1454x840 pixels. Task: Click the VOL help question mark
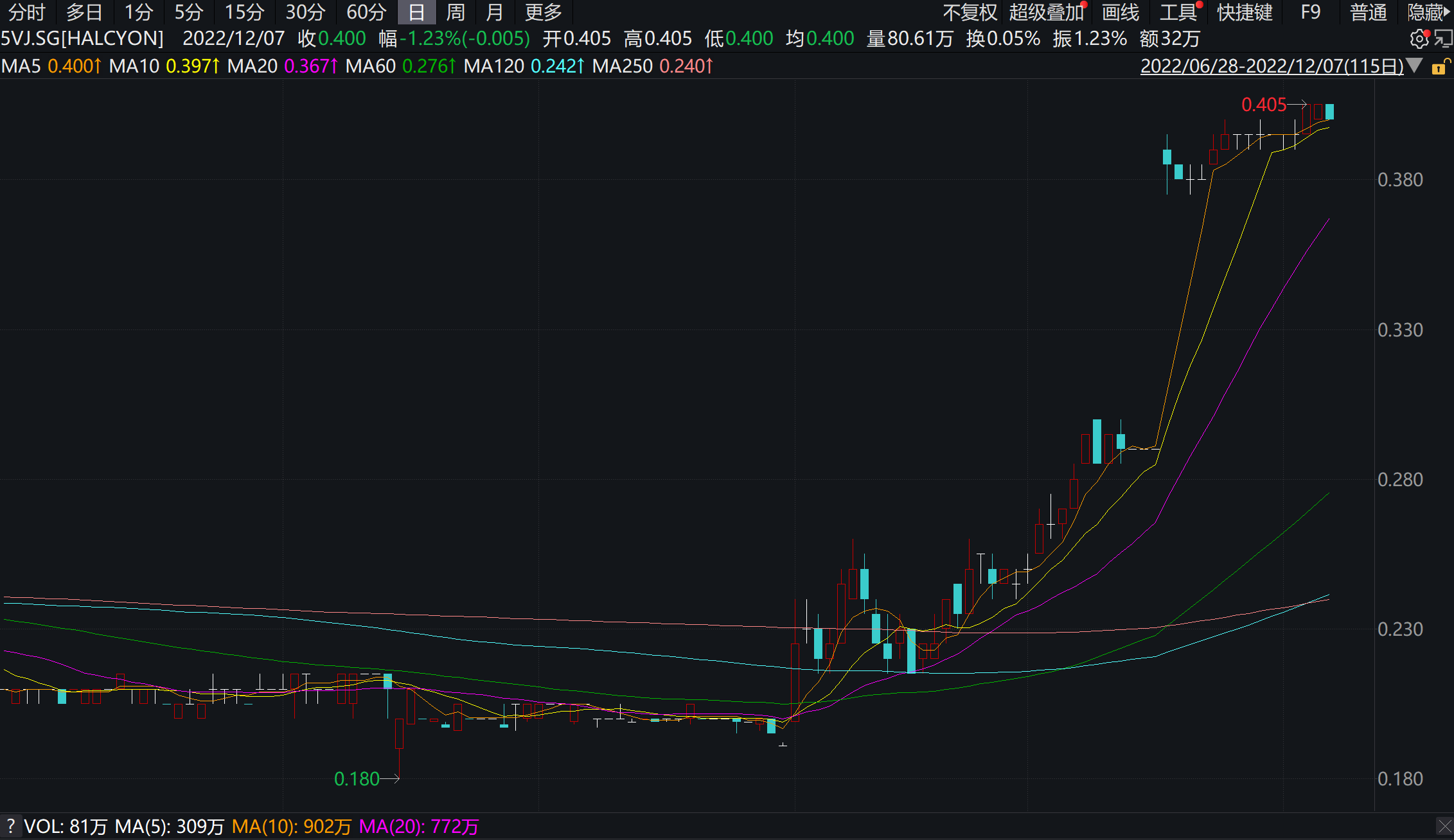coord(10,826)
